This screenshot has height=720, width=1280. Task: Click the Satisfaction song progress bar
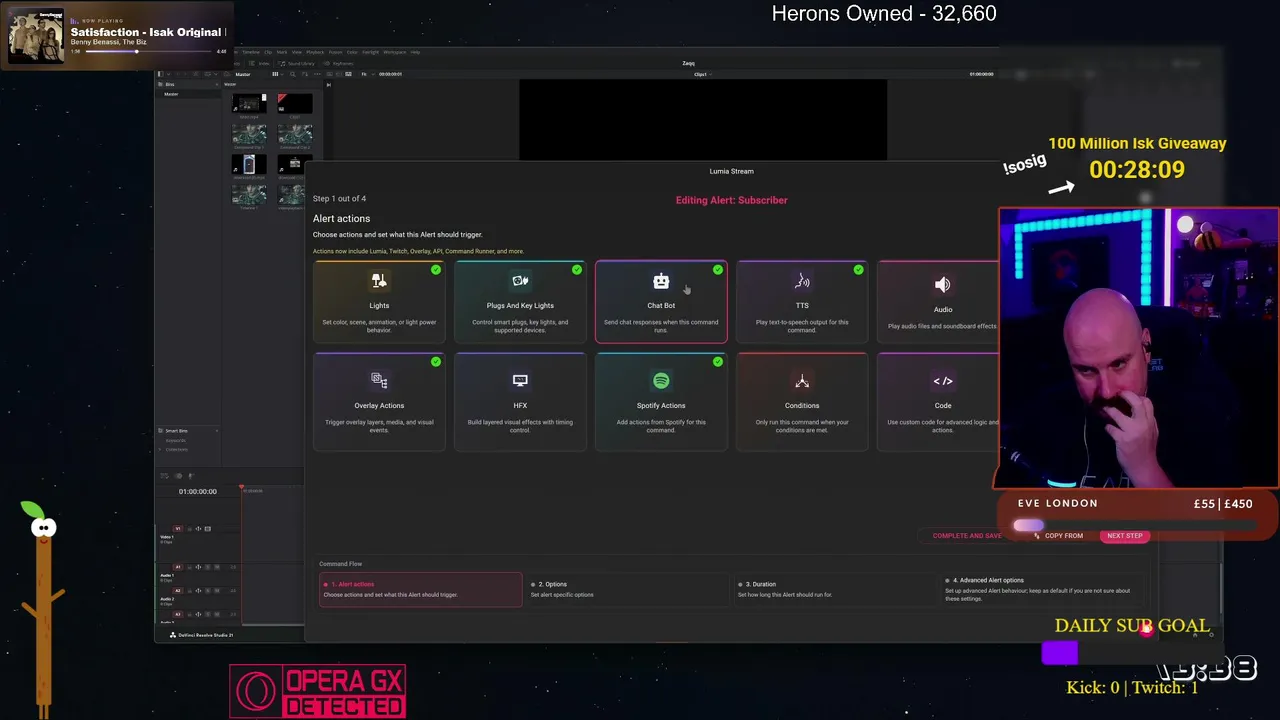point(149,51)
